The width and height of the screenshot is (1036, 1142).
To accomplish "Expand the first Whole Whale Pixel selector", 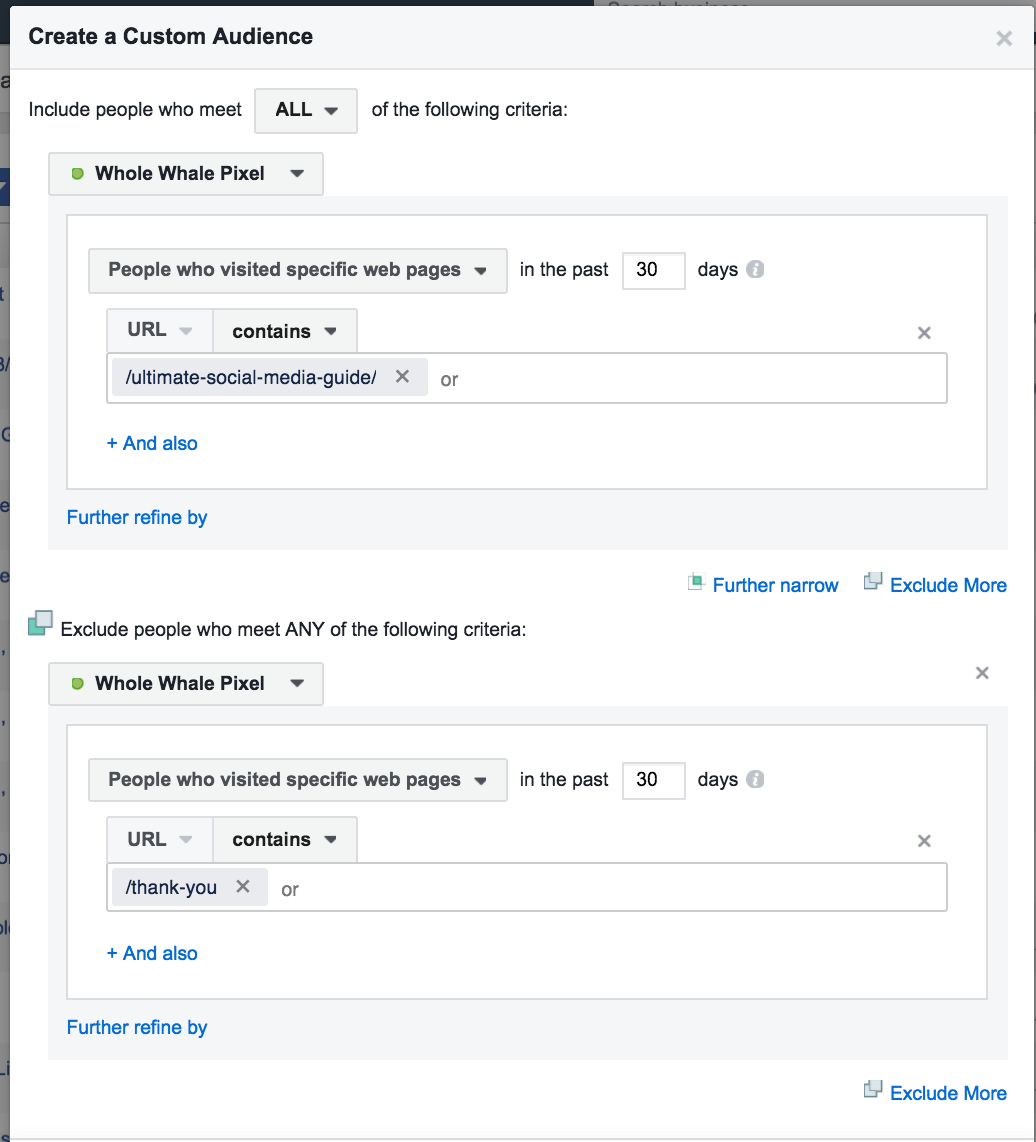I will 296,173.
